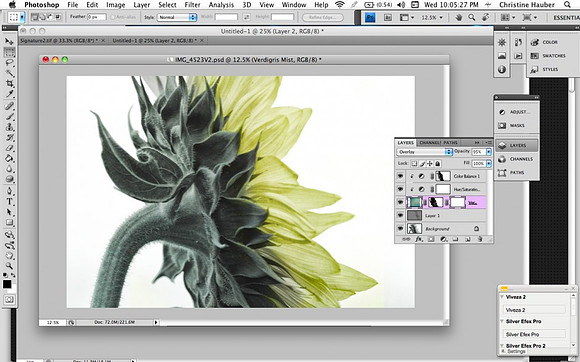Image resolution: width=580 pixels, height=362 pixels.
Task: Select the Lasso tool
Action: 9,63
